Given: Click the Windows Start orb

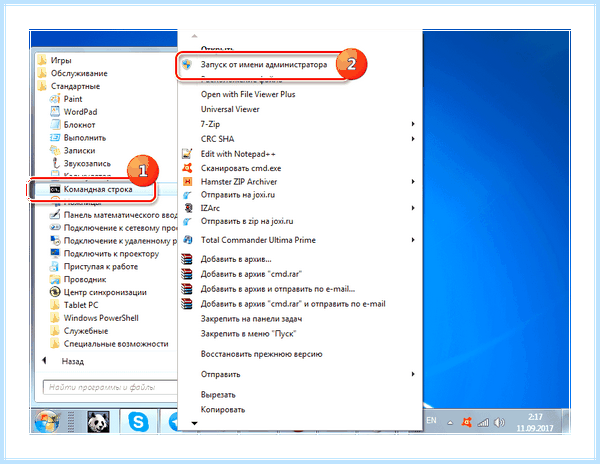Looking at the screenshot, I should [47, 422].
